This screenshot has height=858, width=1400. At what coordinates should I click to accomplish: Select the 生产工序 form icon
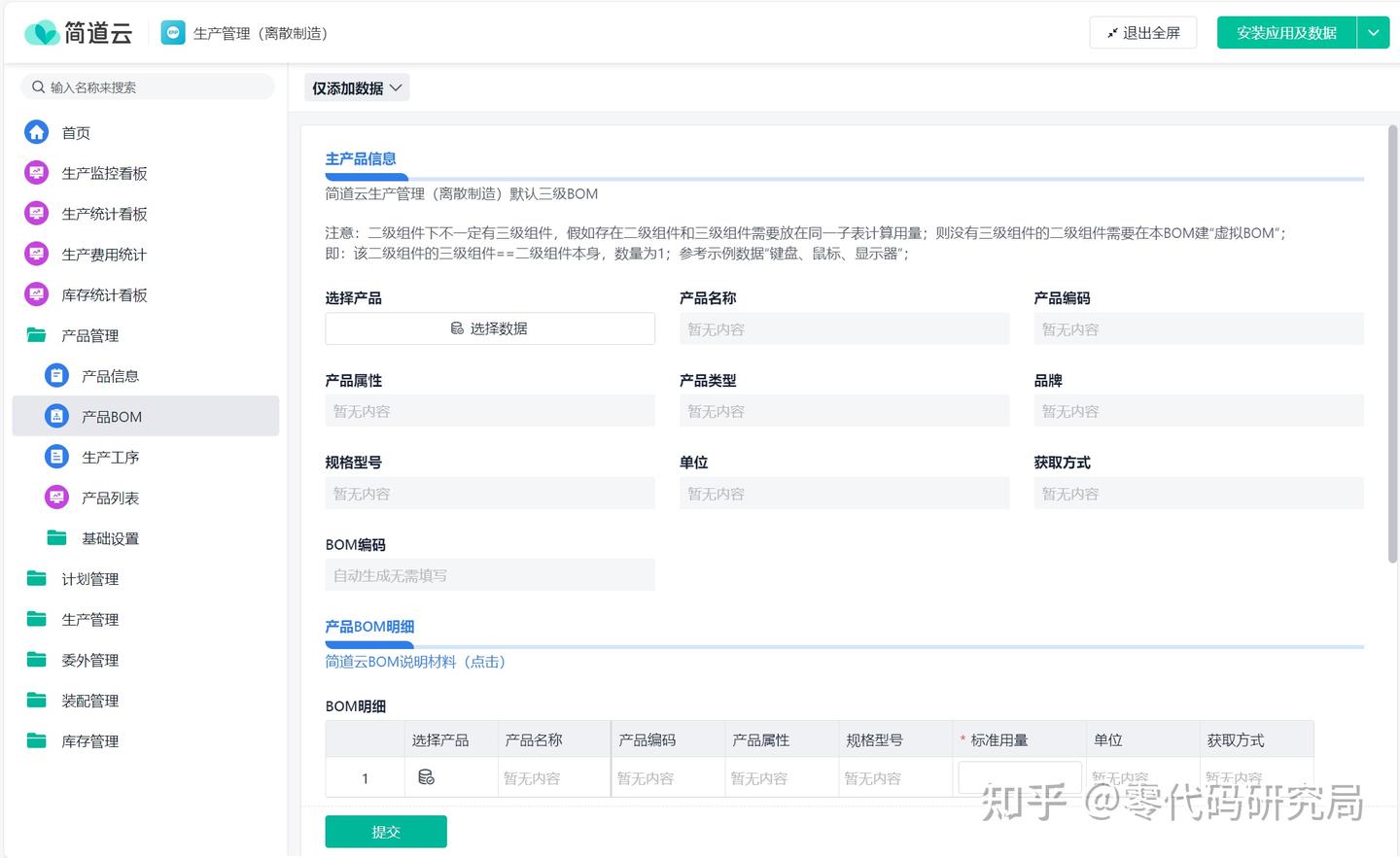(x=57, y=457)
